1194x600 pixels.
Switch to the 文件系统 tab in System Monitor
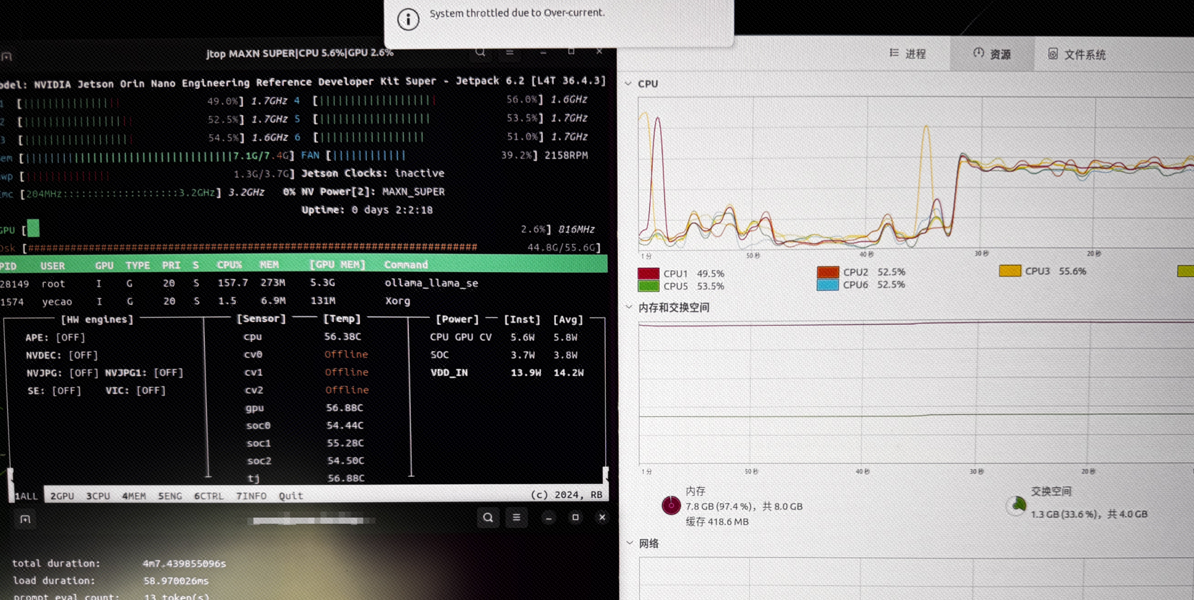[1077, 55]
